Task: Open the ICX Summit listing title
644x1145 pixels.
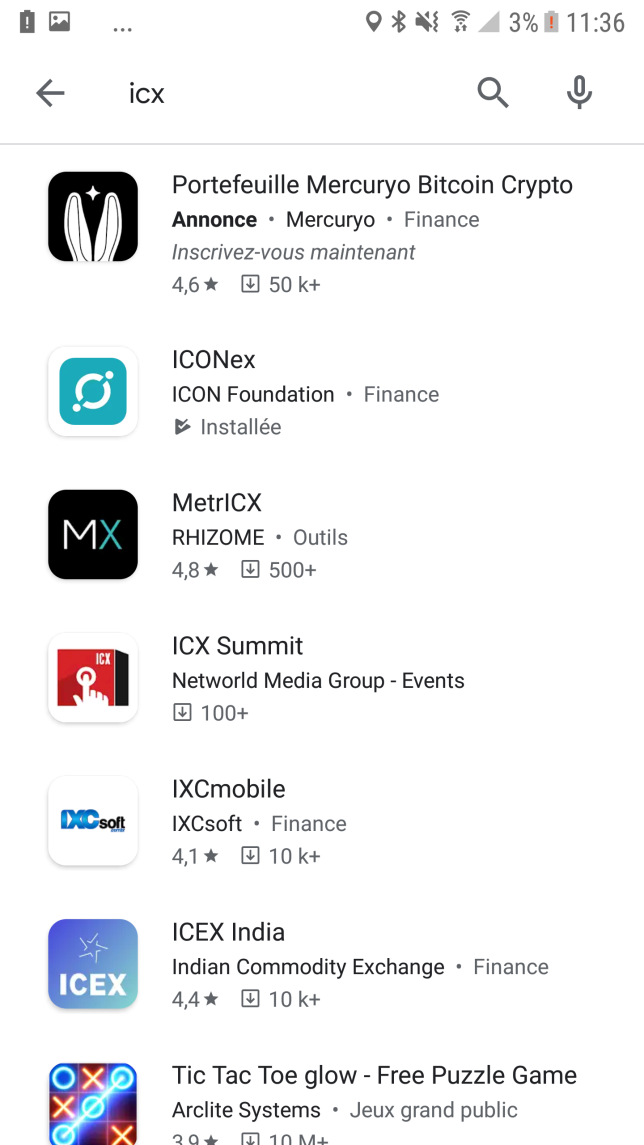Action: [x=237, y=646]
